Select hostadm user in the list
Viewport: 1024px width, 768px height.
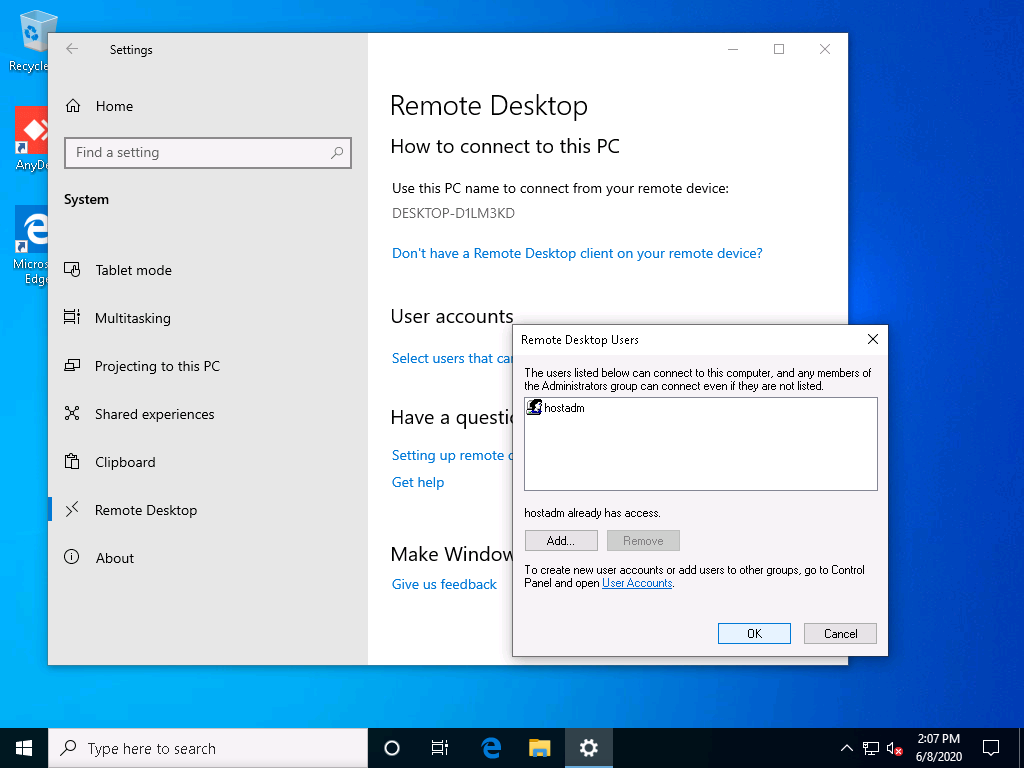coord(564,408)
